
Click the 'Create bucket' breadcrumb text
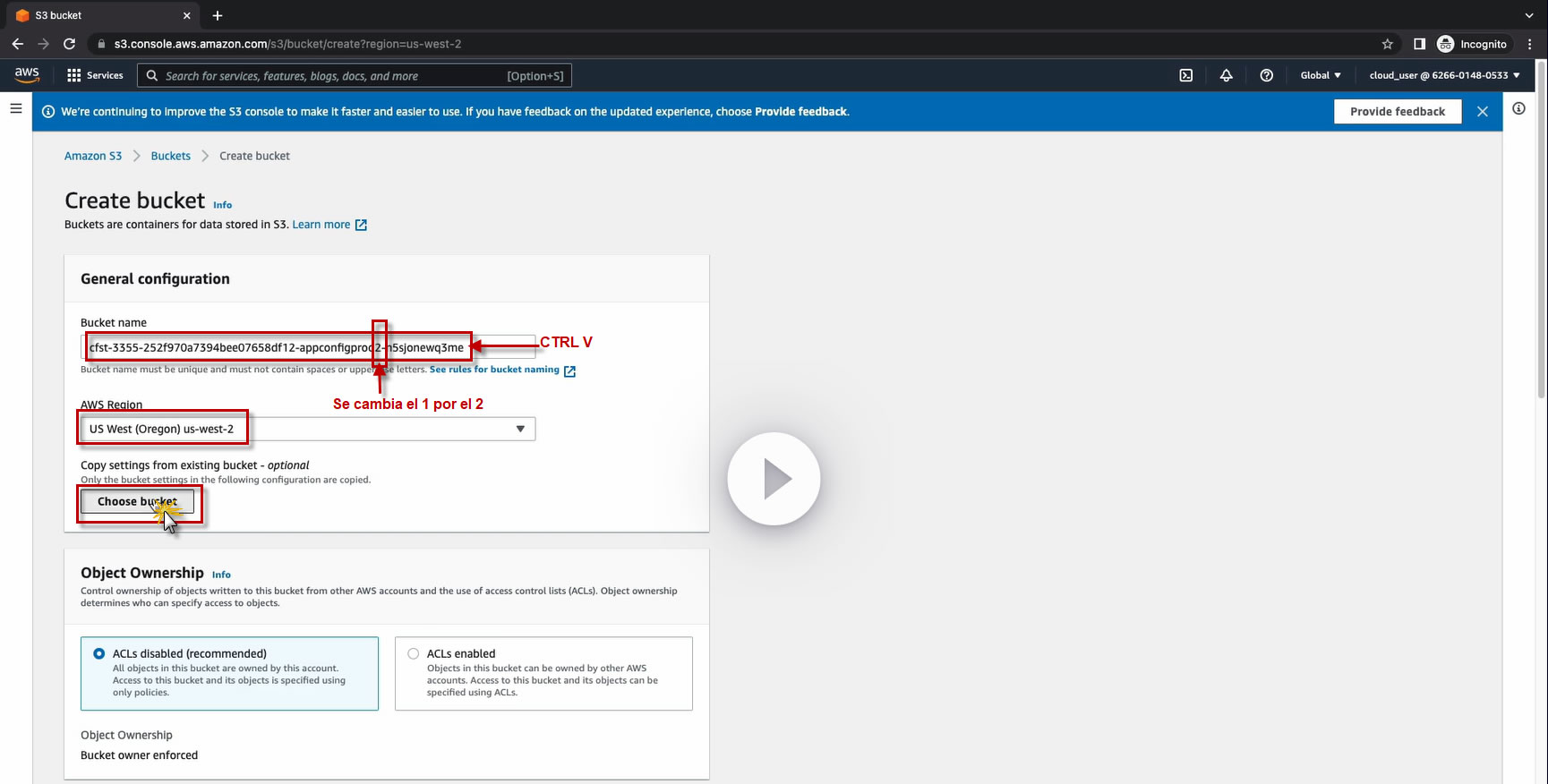pyautogui.click(x=255, y=156)
